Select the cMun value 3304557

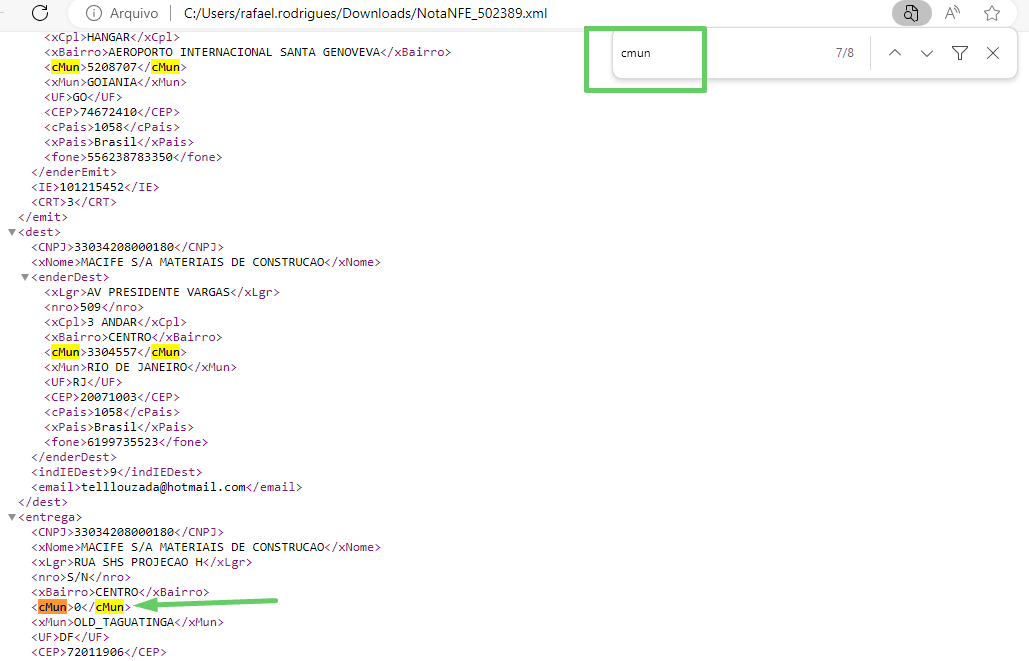click(112, 352)
